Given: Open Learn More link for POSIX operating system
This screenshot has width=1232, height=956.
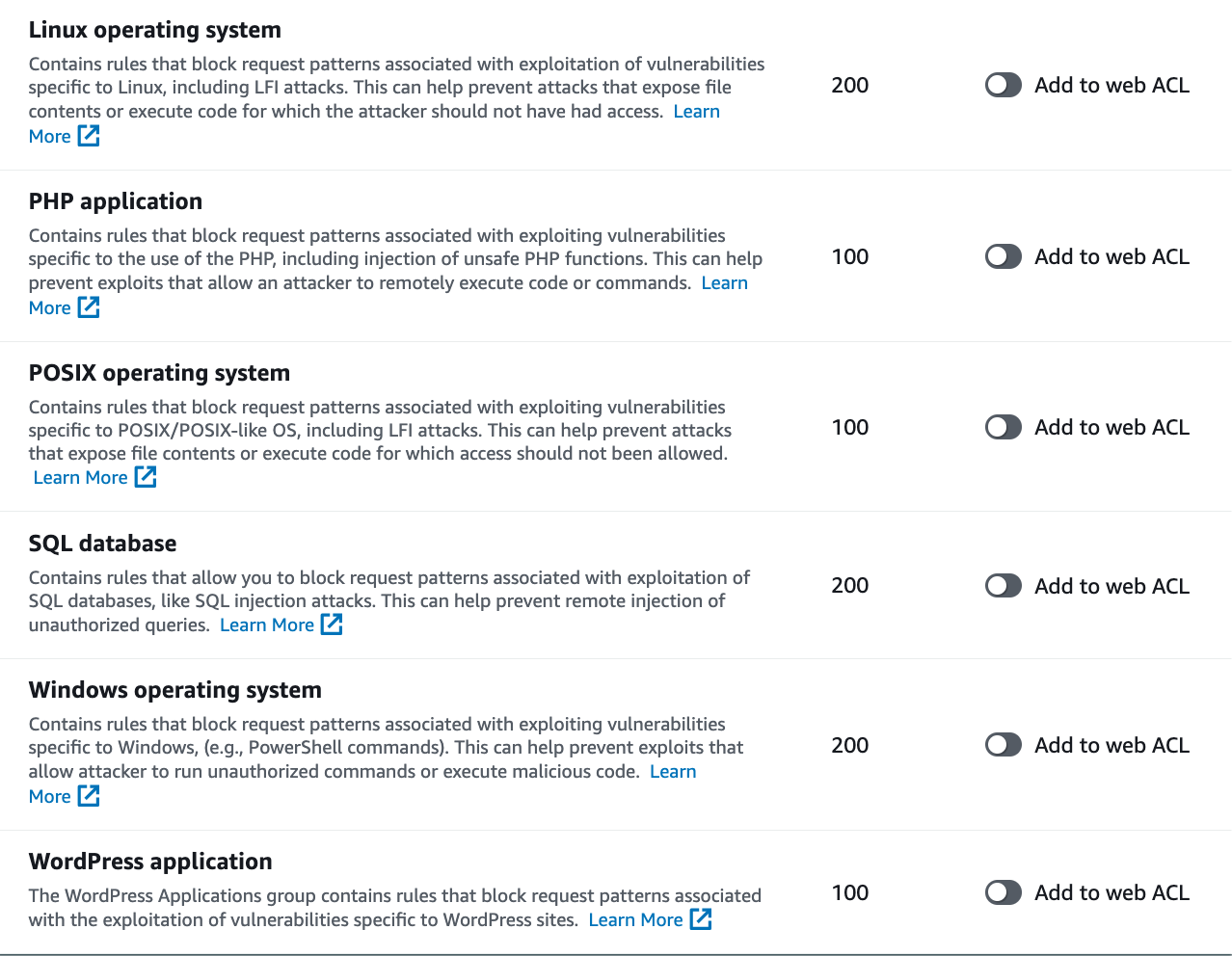Looking at the screenshot, I should pyautogui.click(x=81, y=477).
